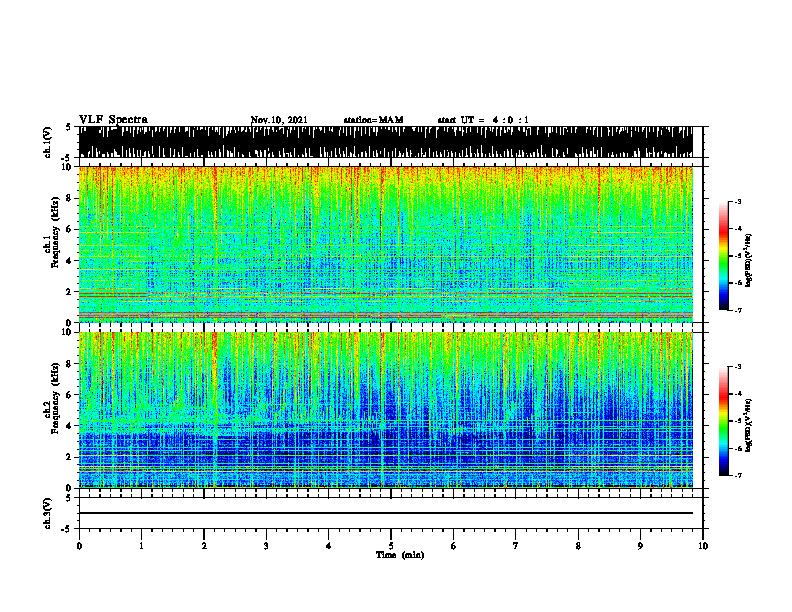This screenshot has width=792, height=612.
Task: Click the ch.1 spectrogram color scale bar
Action: 724,256
